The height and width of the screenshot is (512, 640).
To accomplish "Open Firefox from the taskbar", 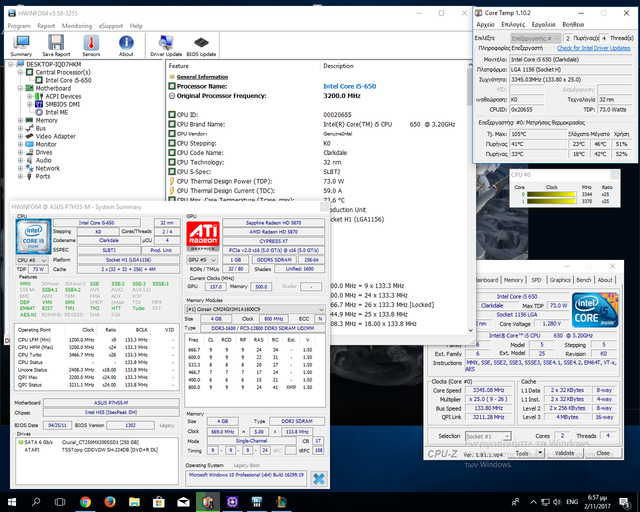I will point(110,502).
